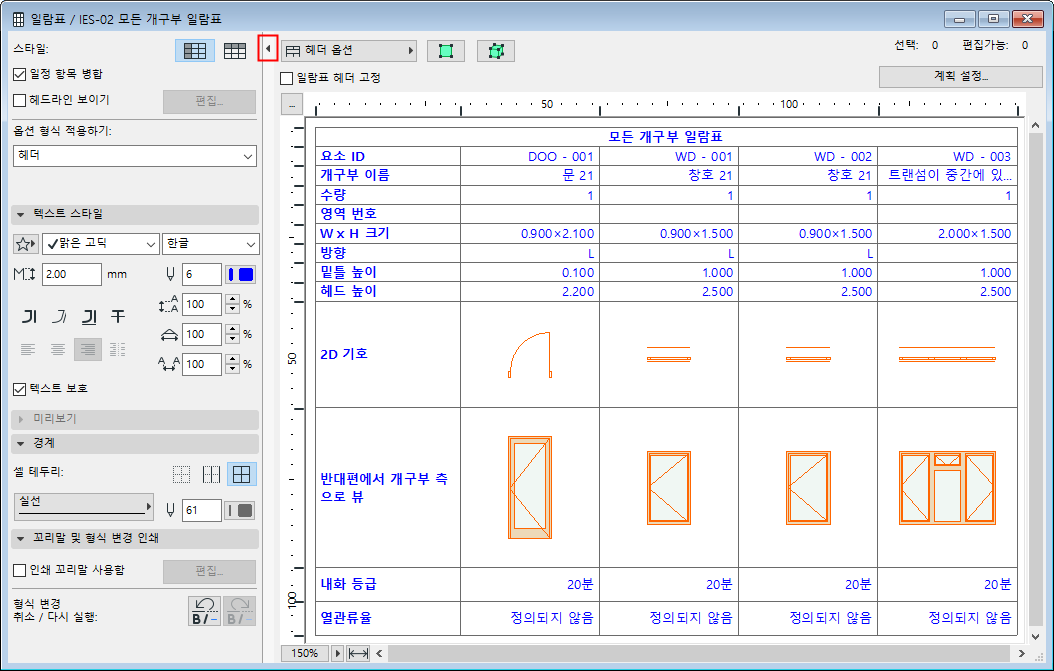Select the merged-cell schedule style icon
Screen dimensions: 1054x671
[x=195, y=50]
